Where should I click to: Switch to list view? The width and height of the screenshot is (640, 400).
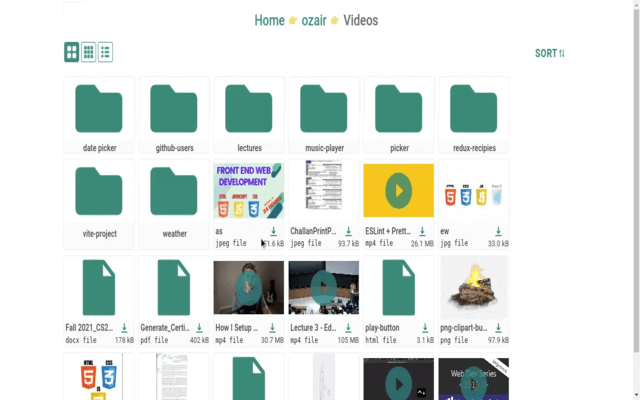(105, 52)
